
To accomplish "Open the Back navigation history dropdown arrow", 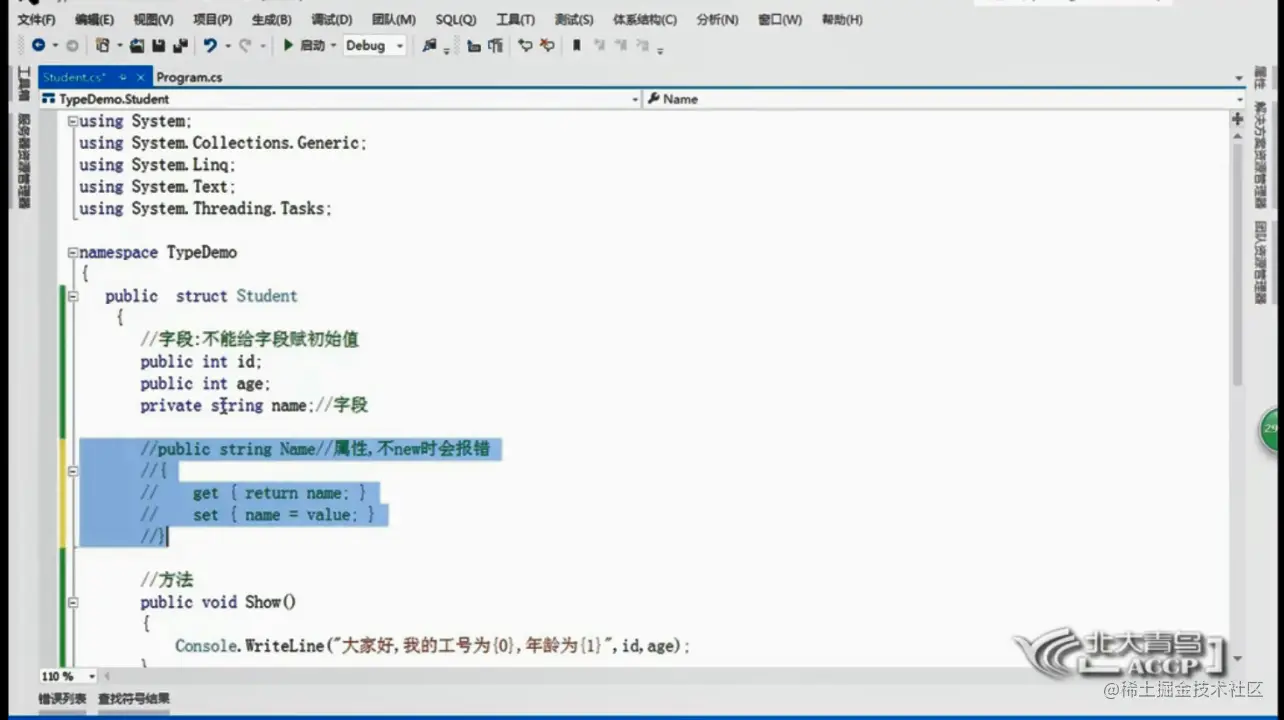I will point(55,45).
